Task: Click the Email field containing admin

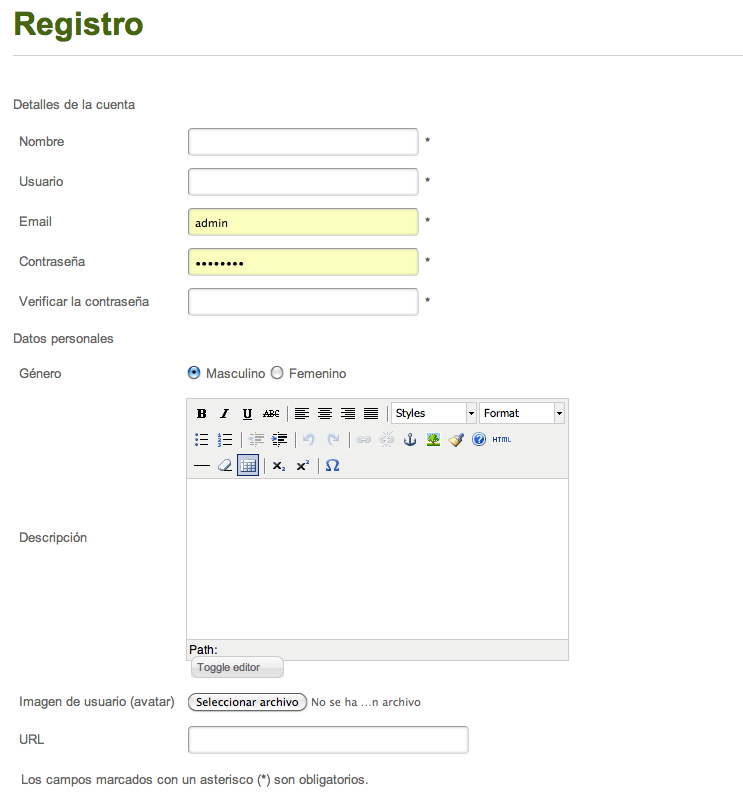Action: [x=303, y=222]
